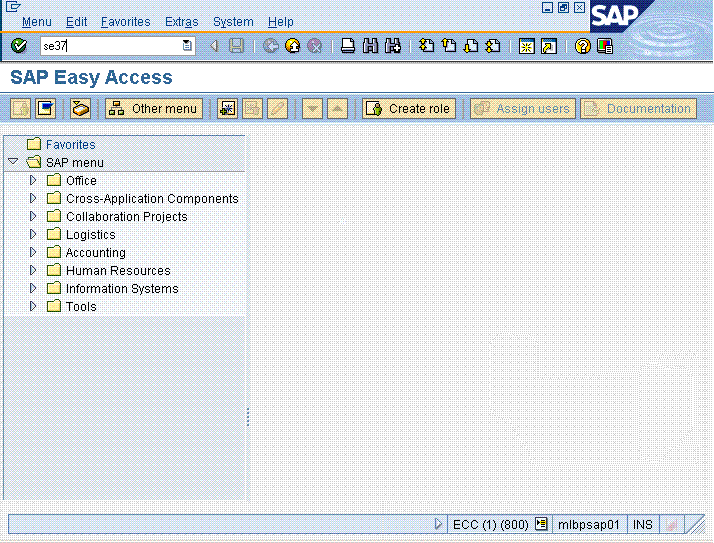Image resolution: width=714 pixels, height=543 pixels.
Task: Open the Extras menu
Action: (x=182, y=22)
